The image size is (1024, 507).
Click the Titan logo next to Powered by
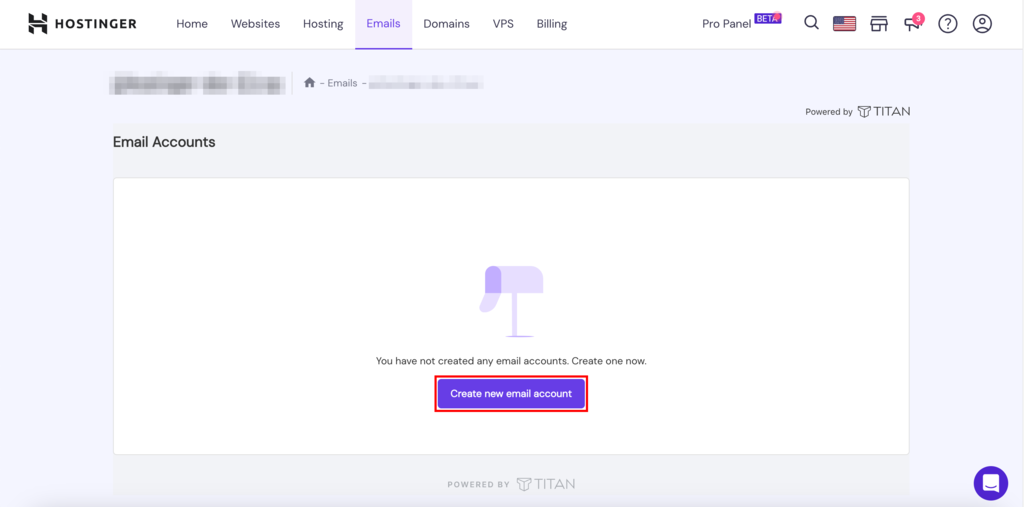click(x=884, y=112)
